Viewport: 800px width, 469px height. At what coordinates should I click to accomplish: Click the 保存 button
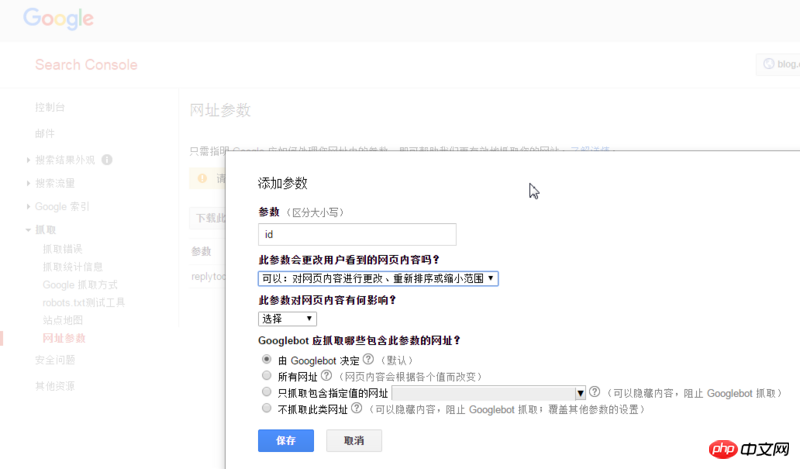tap(286, 440)
